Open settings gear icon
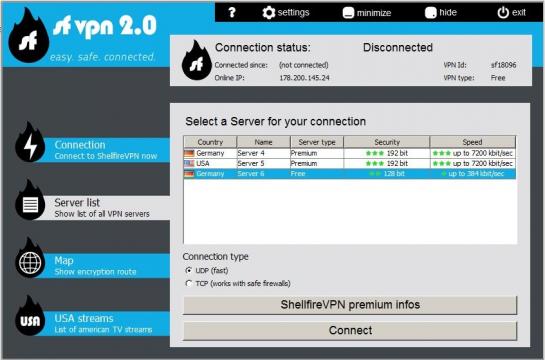 pyautogui.click(x=268, y=13)
